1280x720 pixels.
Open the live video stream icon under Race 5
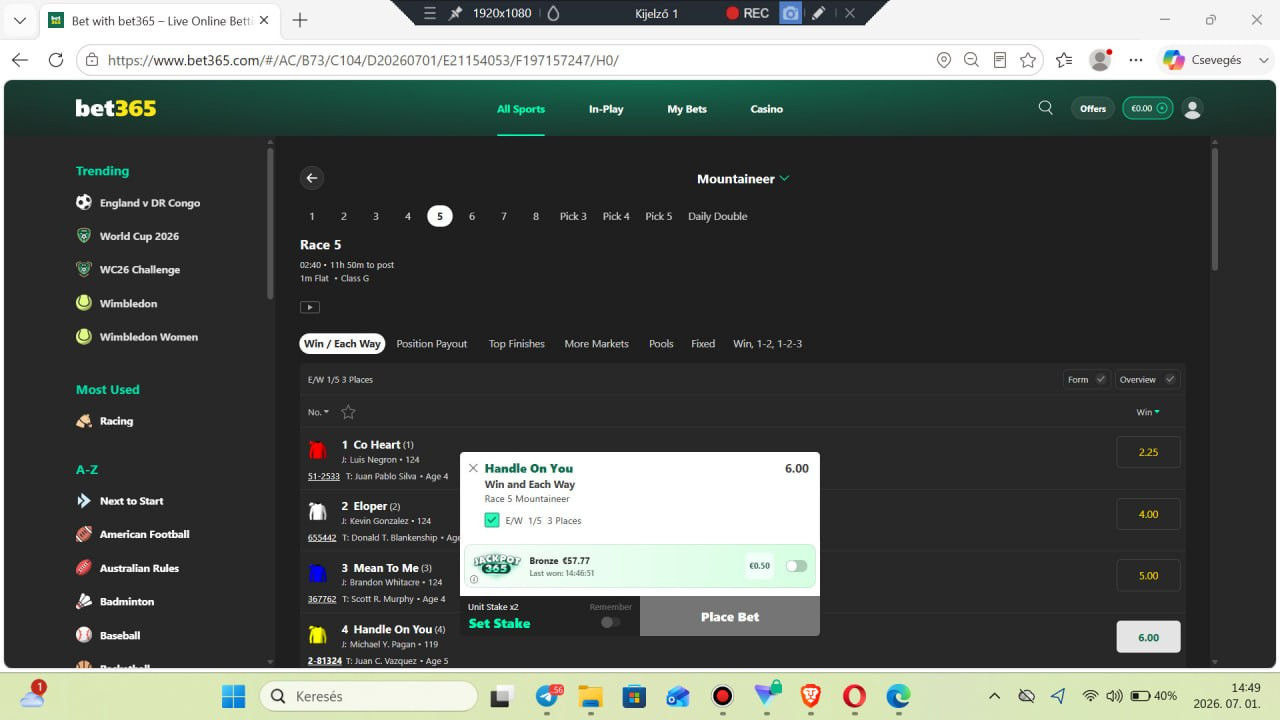coord(310,307)
